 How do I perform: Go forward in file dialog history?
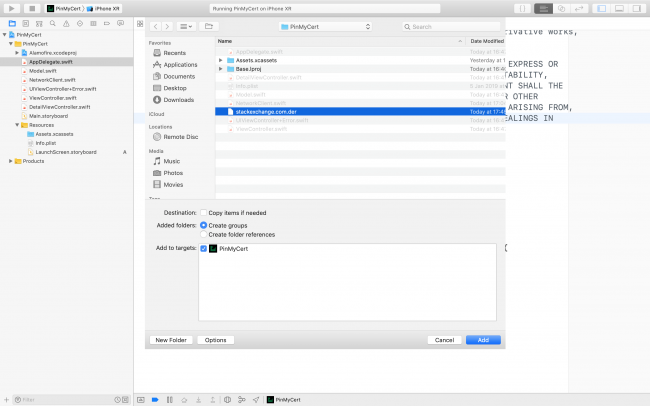pyautogui.click(x=167, y=27)
